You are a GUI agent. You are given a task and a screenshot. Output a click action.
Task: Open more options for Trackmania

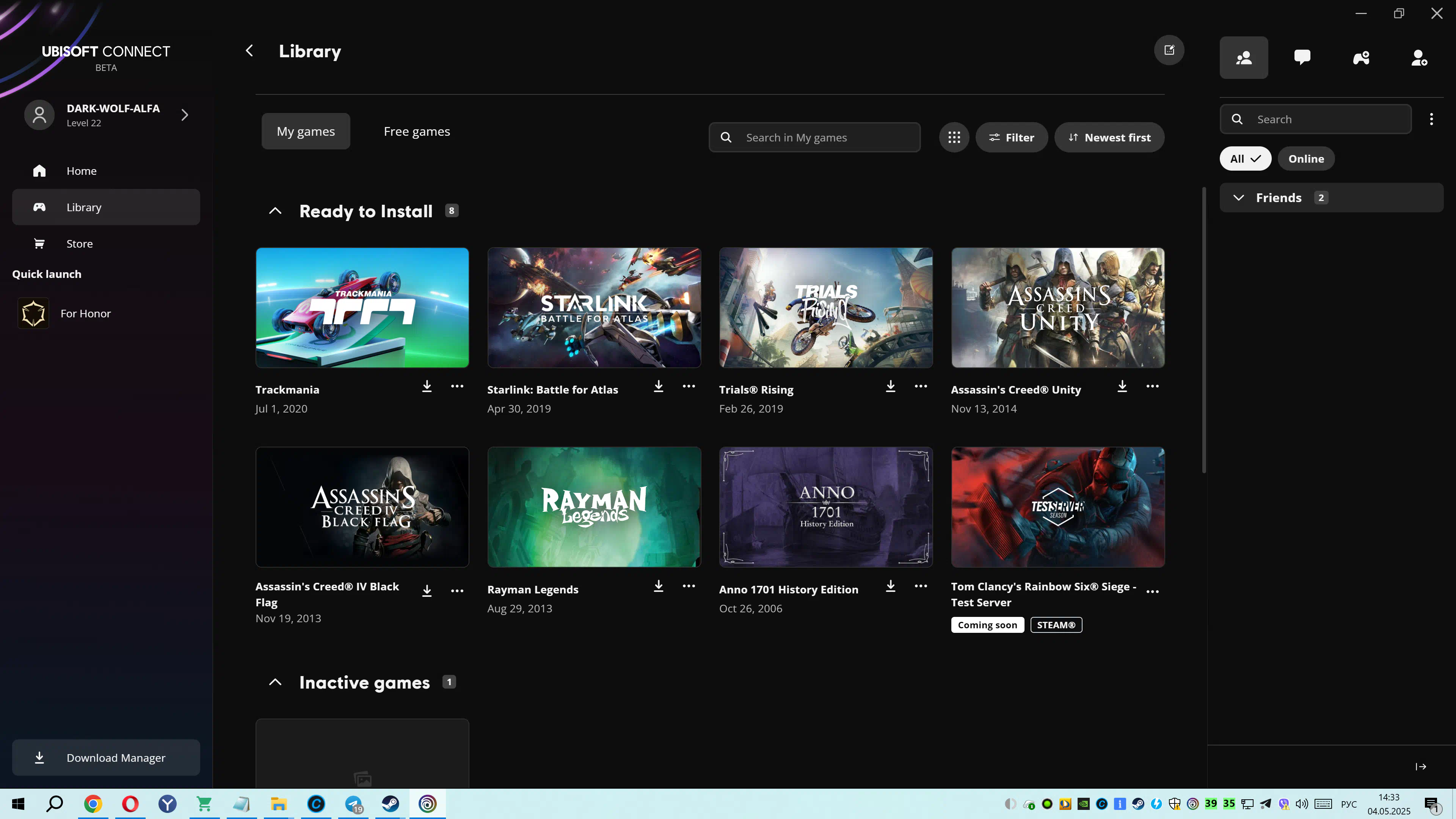click(457, 387)
